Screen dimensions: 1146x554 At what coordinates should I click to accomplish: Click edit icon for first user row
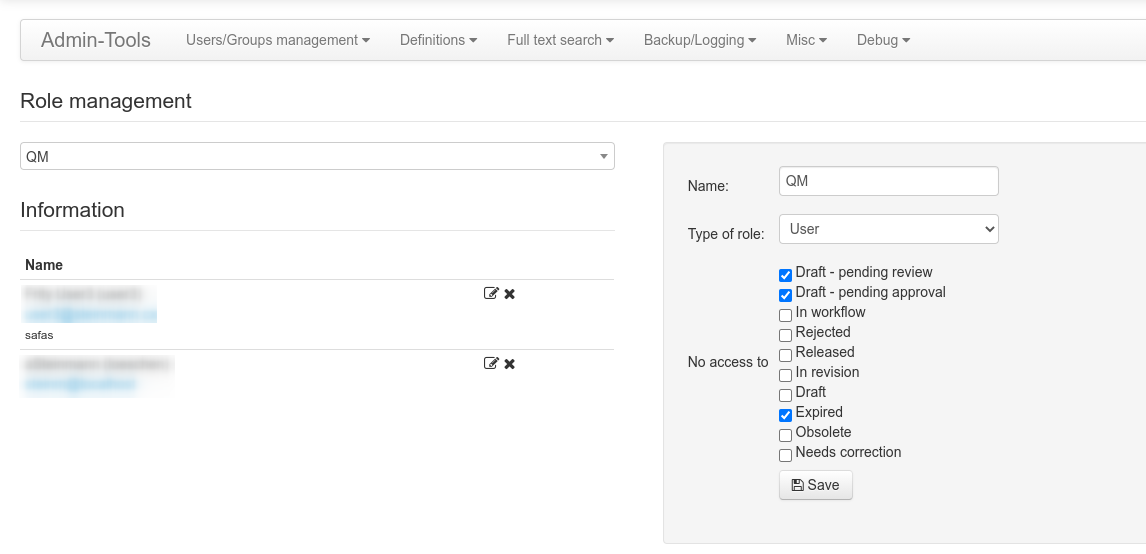pyautogui.click(x=490, y=294)
